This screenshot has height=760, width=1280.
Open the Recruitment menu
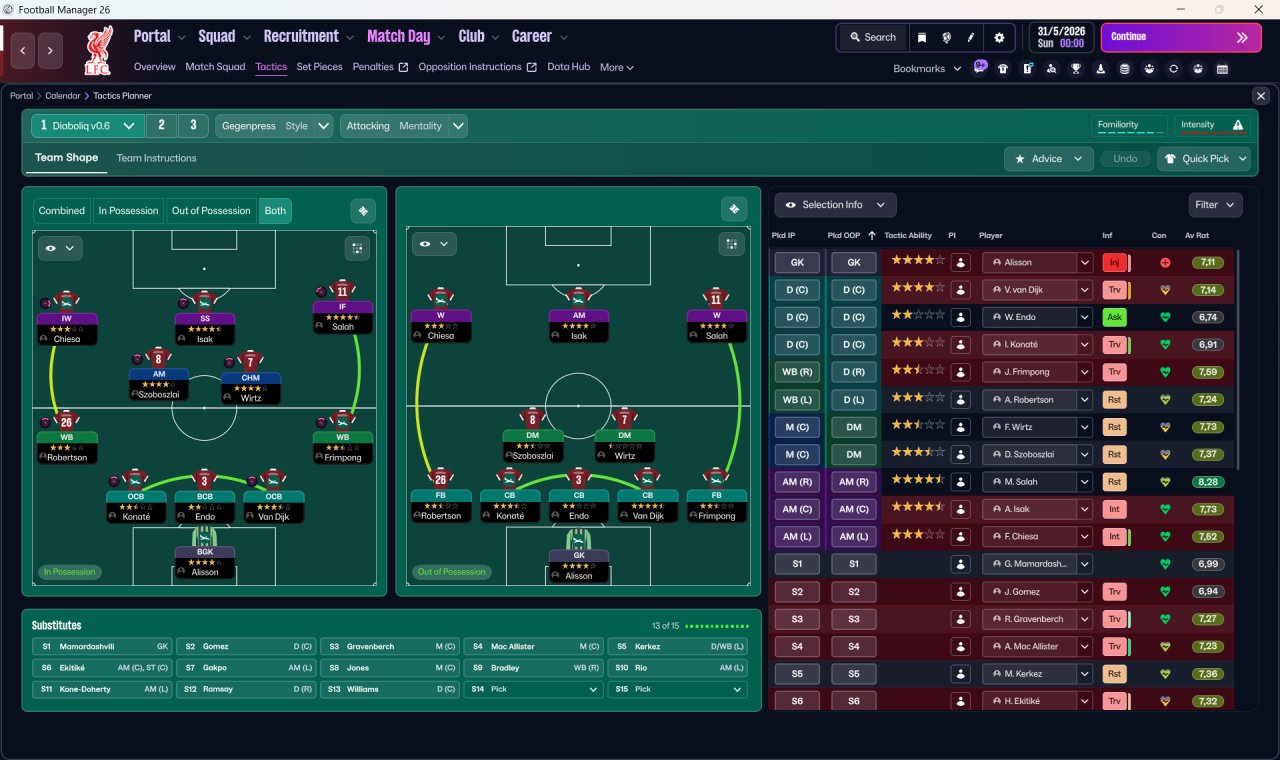(x=308, y=37)
